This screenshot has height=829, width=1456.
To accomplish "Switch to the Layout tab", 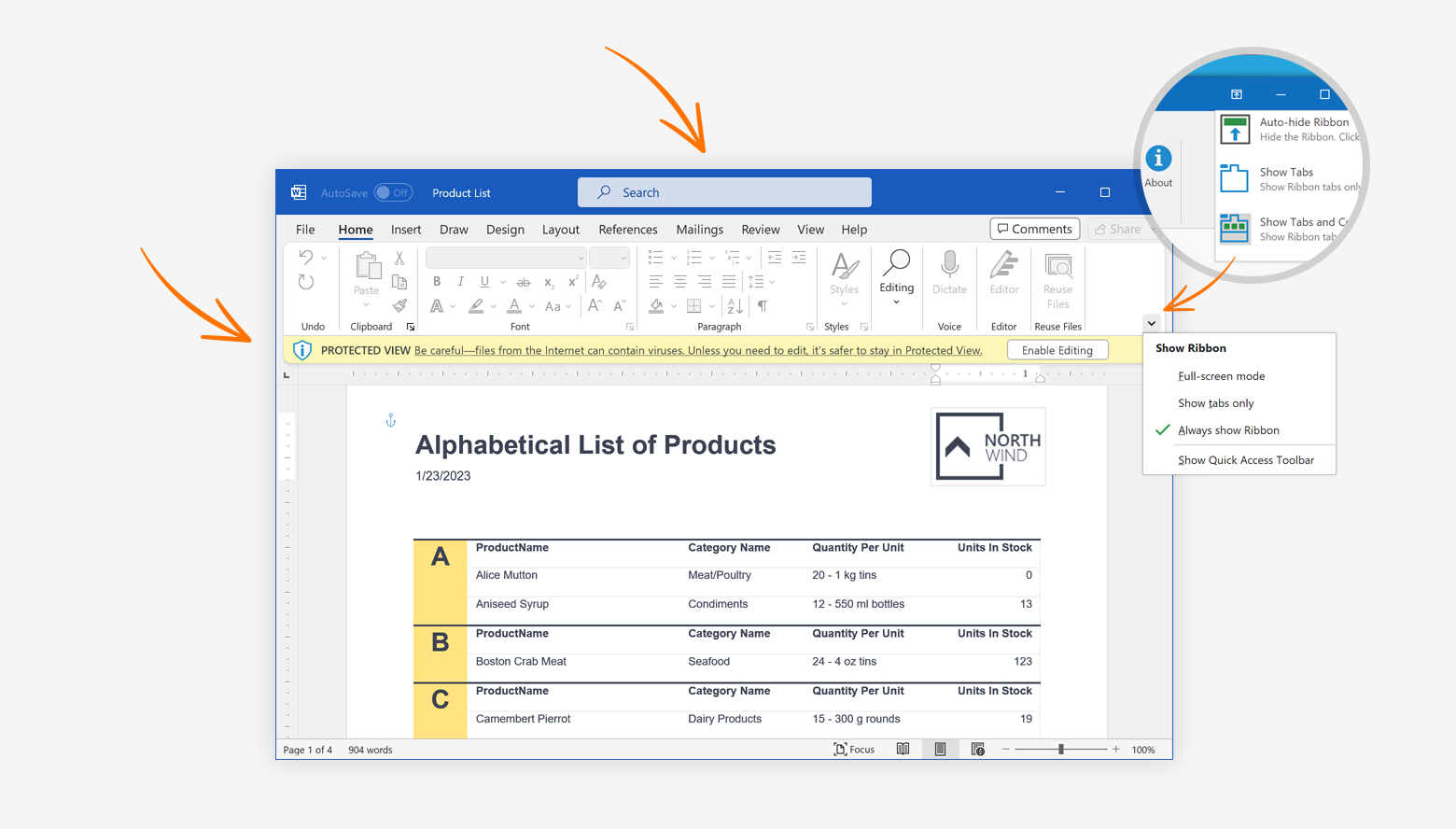I will 561,229.
